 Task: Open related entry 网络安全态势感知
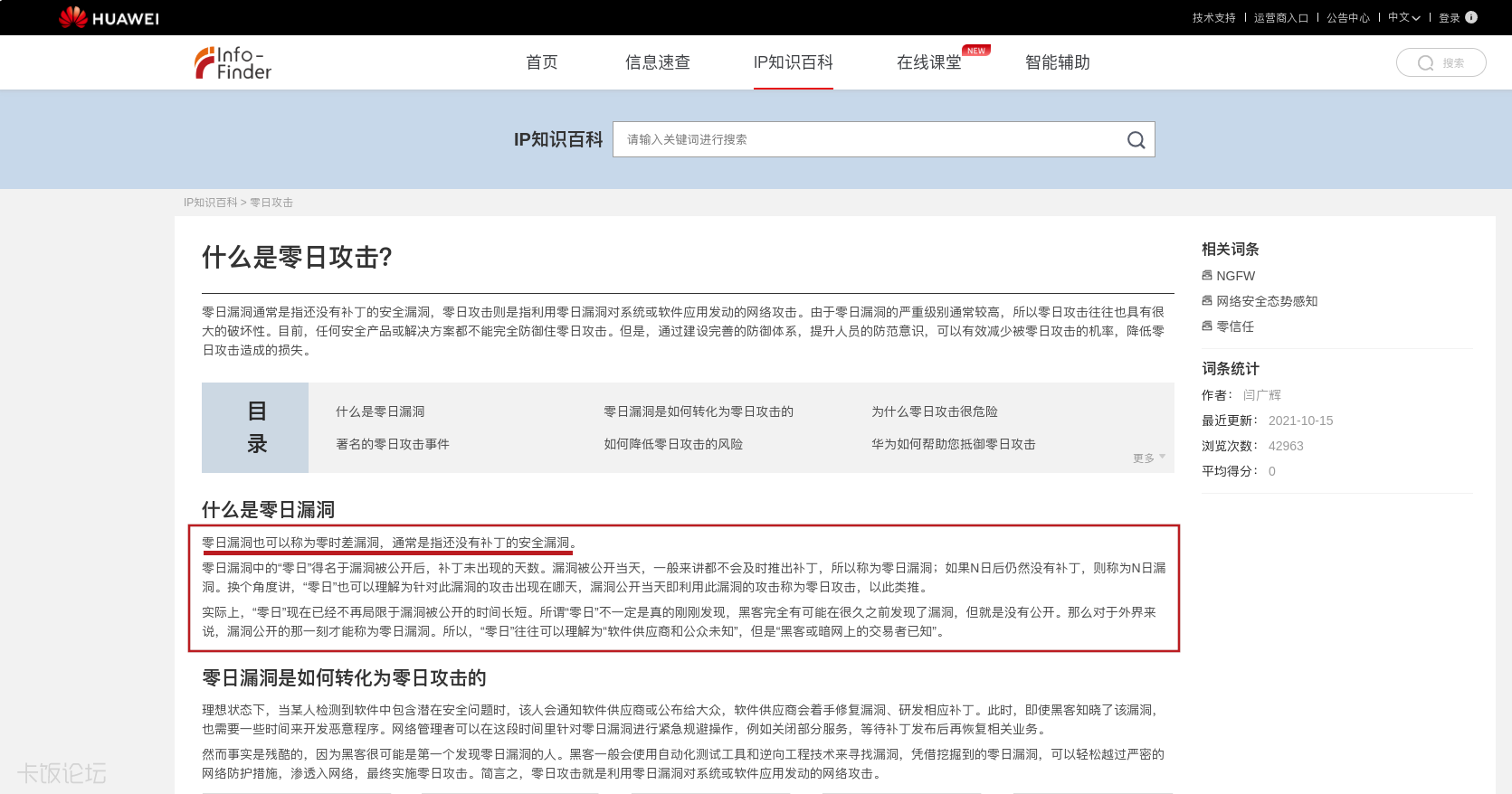tap(1267, 301)
